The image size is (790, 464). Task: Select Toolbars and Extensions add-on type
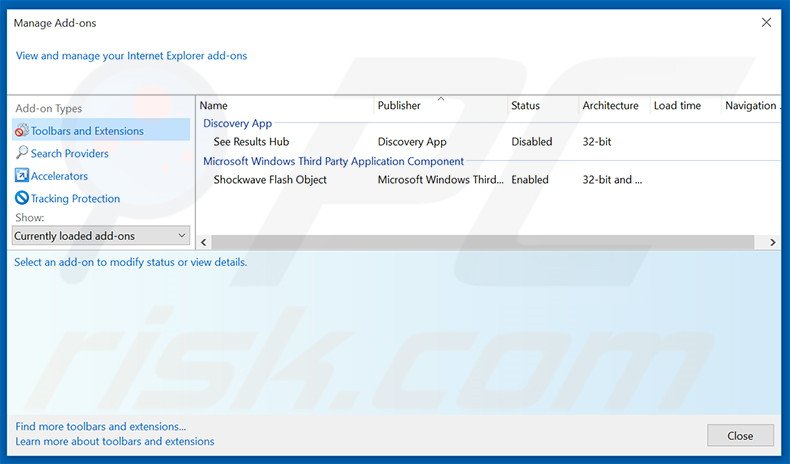click(101, 130)
